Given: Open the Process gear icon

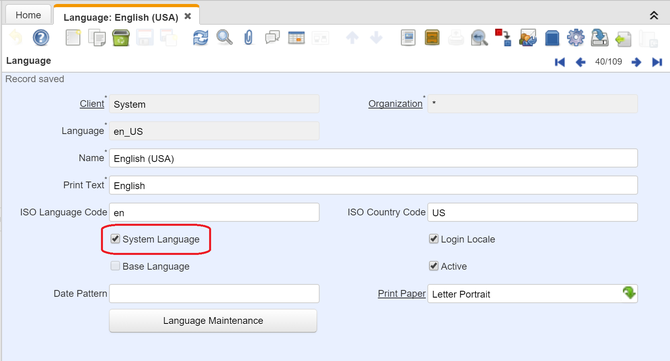Looking at the screenshot, I should (576, 38).
